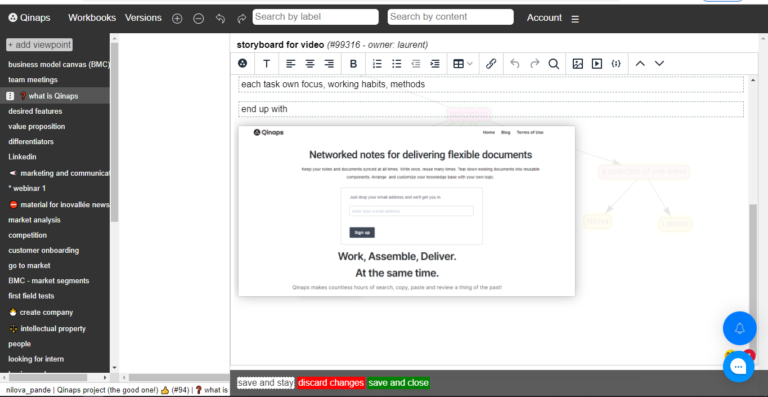Insert a bulleted list
Screen dimensions: 768x397
click(397, 64)
